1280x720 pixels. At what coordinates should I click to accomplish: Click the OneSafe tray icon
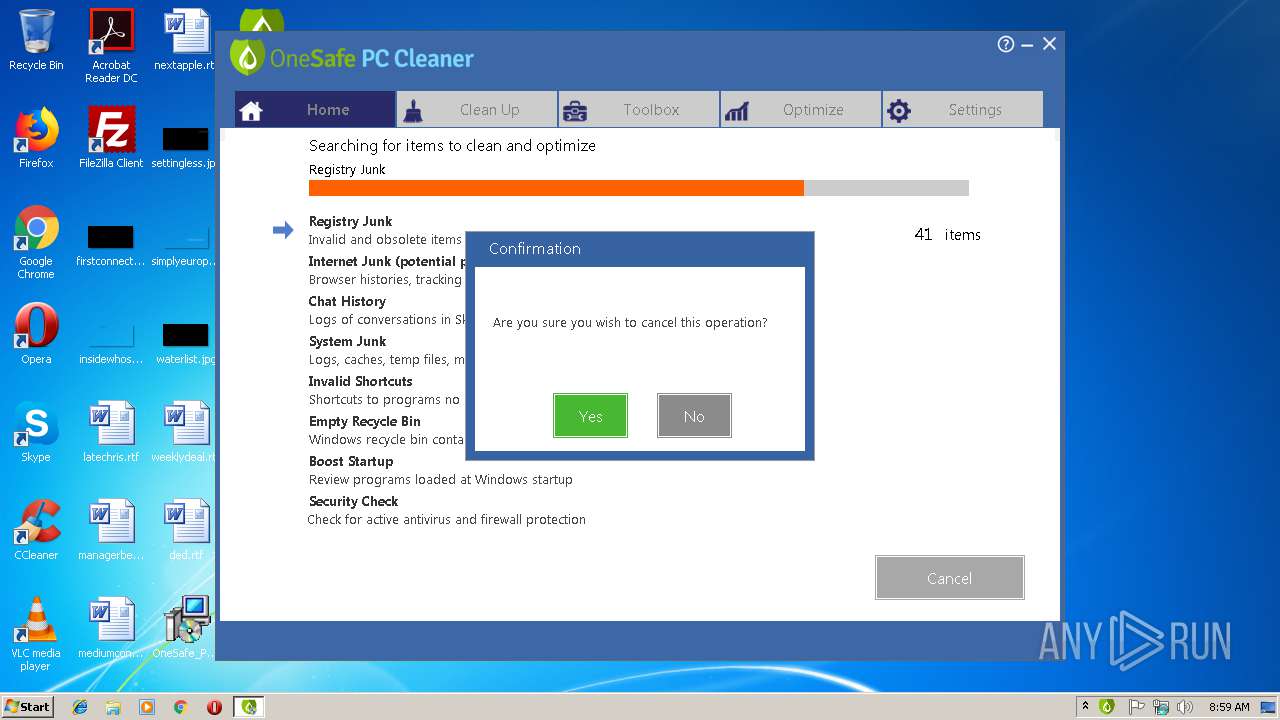click(1107, 707)
